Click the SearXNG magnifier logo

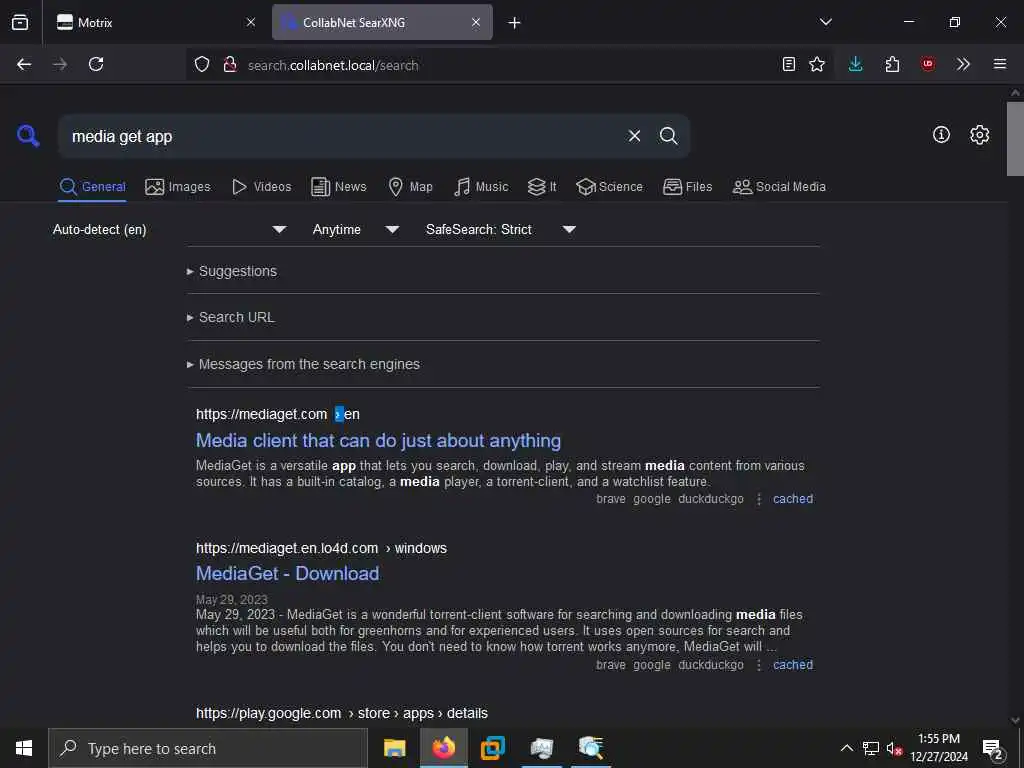(28, 136)
